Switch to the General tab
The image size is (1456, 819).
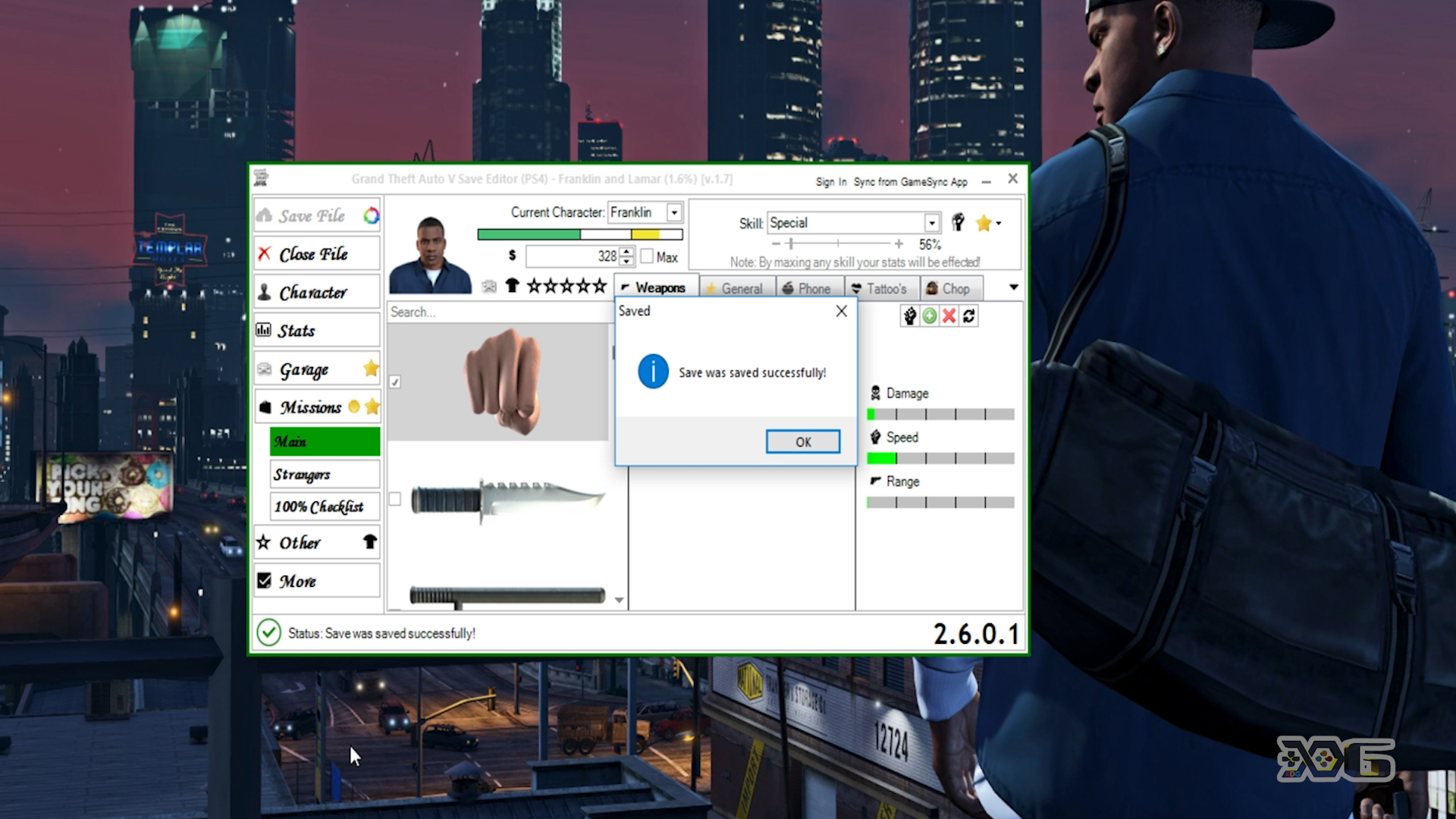click(x=742, y=288)
